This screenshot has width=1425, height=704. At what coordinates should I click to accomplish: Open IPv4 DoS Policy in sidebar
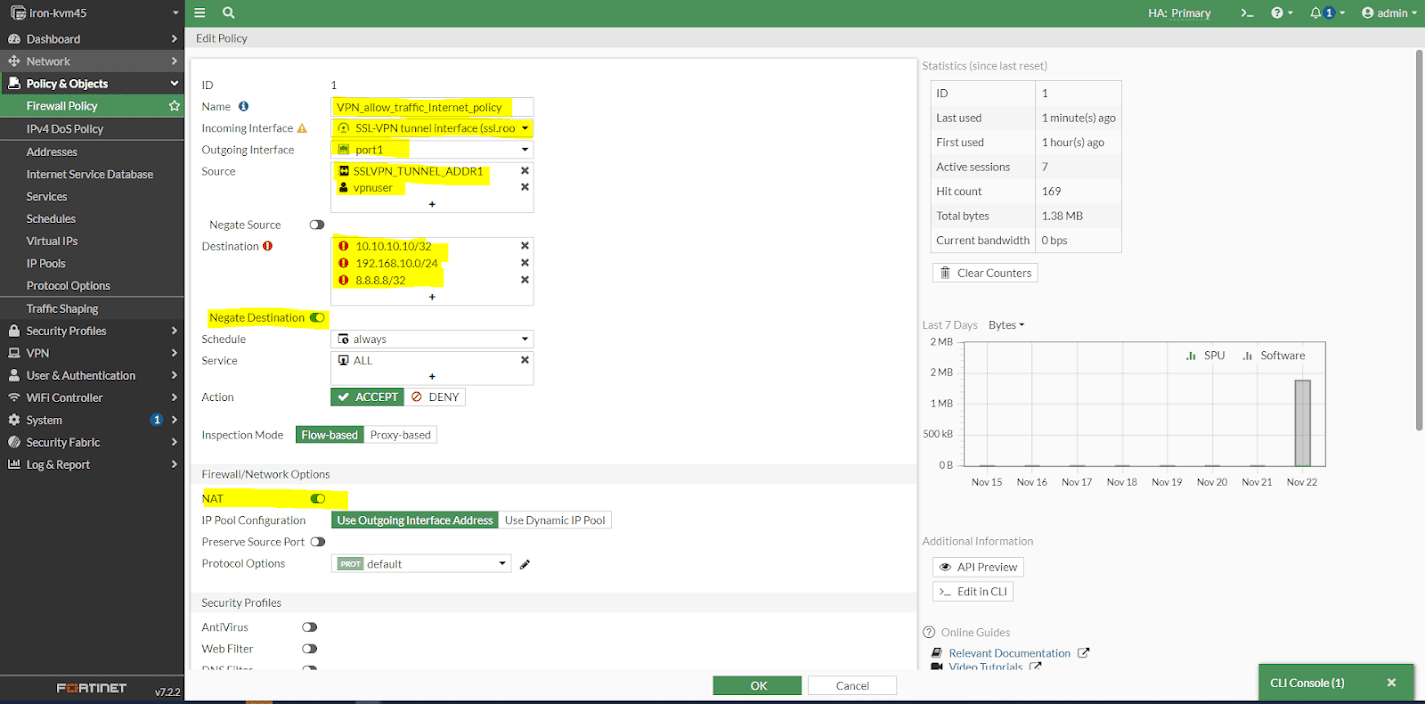pyautogui.click(x=65, y=129)
